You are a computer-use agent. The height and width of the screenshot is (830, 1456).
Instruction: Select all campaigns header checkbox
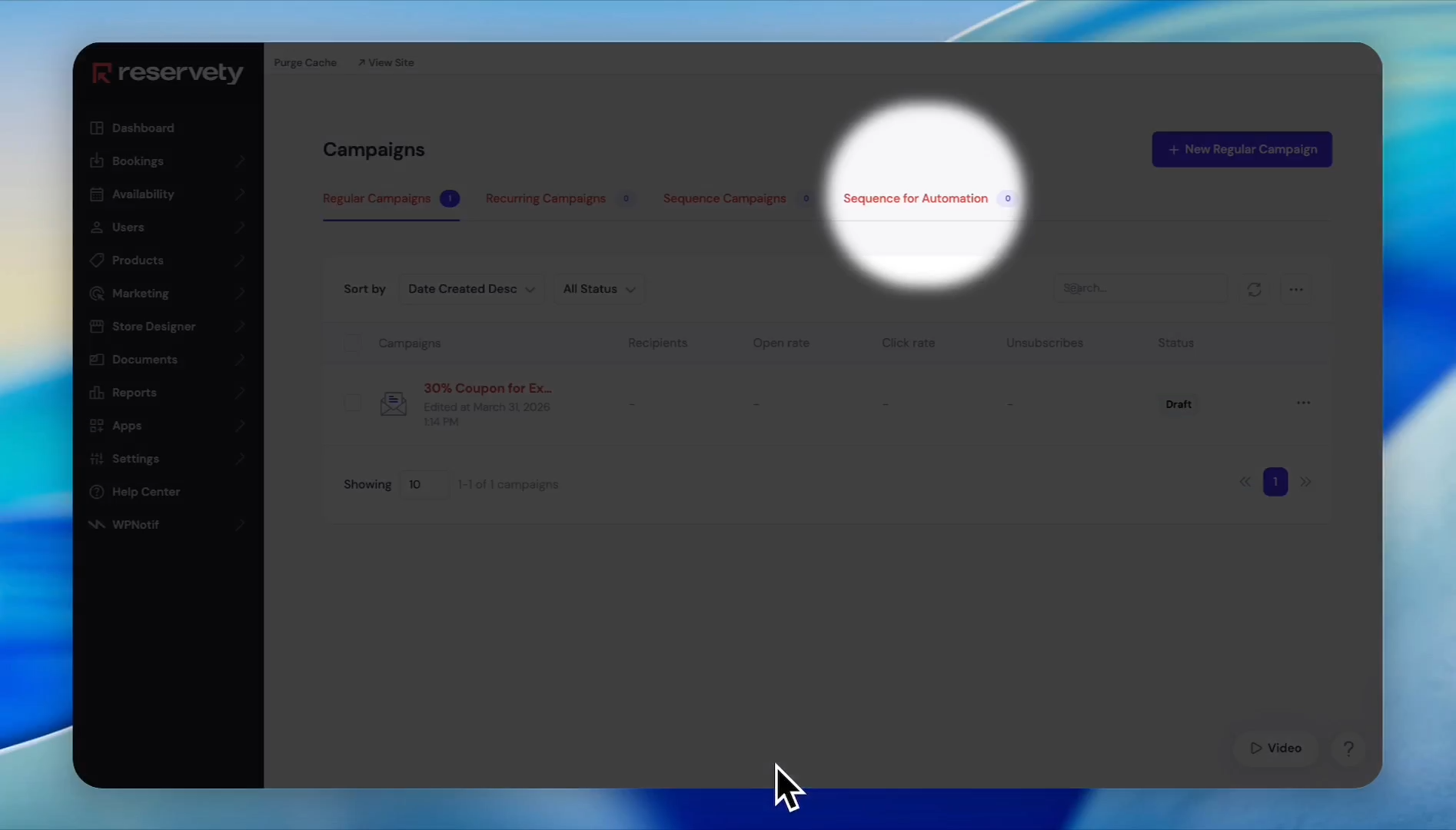coord(351,344)
